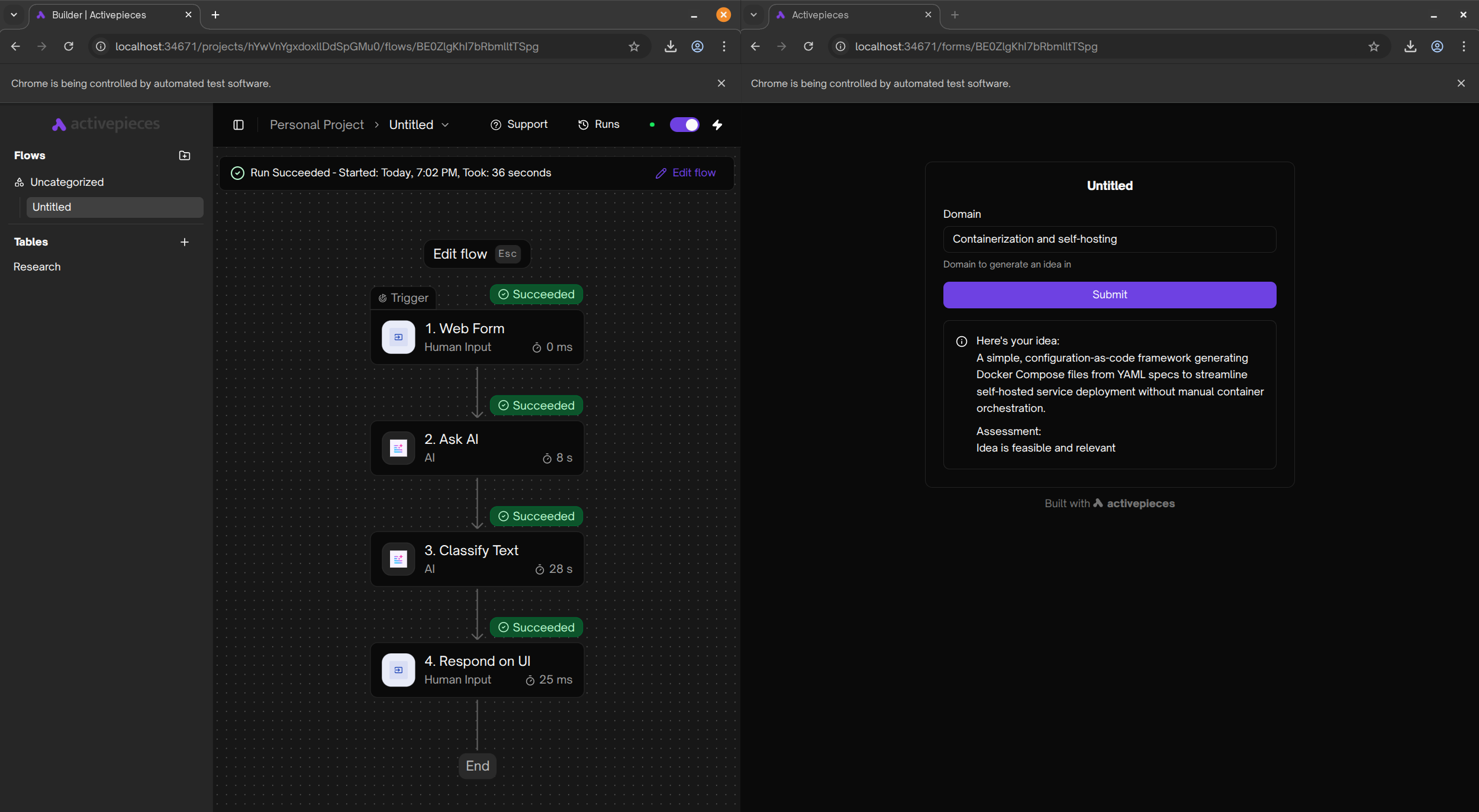
Task: Click the Domain input field
Action: (x=1109, y=239)
